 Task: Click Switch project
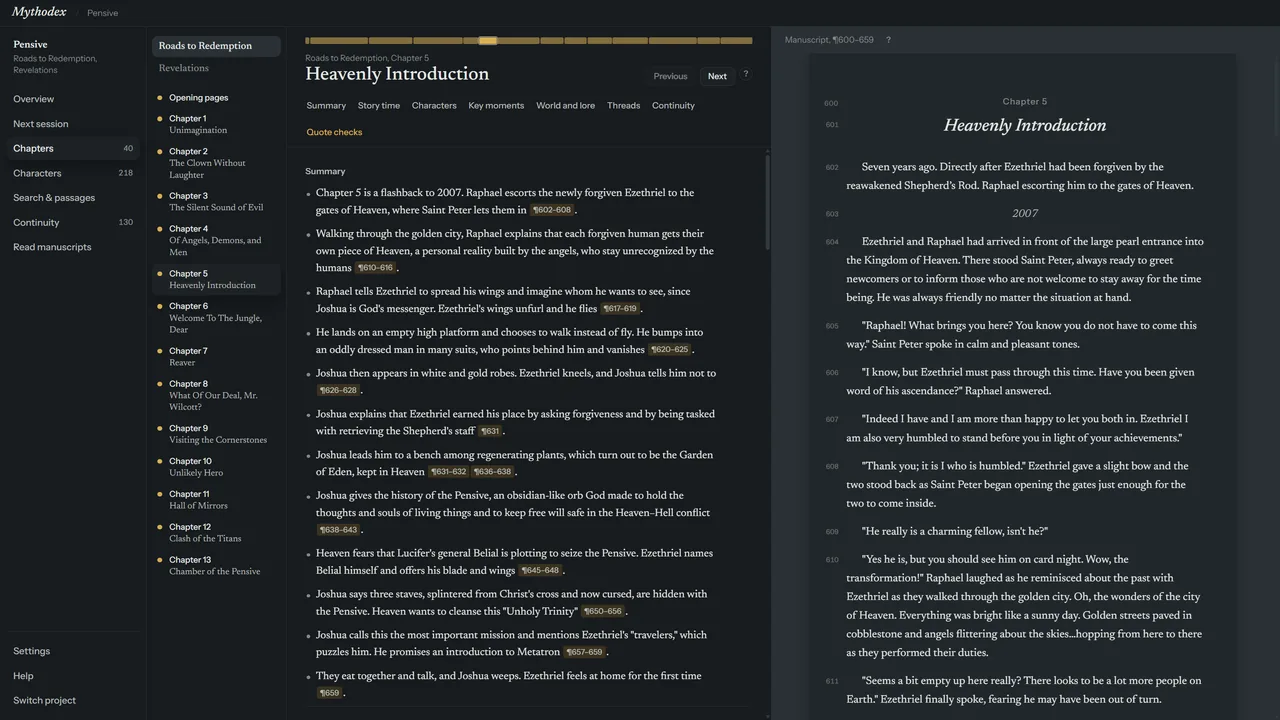pos(73,700)
